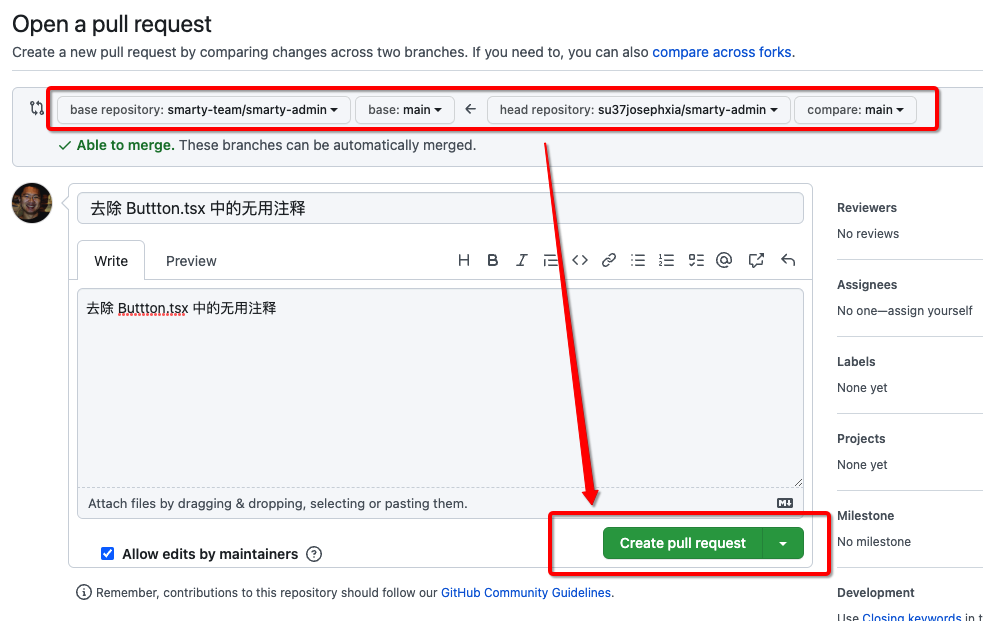Apply bold formatting in the editor toolbar
This screenshot has height=621, width=983.
click(x=492, y=260)
